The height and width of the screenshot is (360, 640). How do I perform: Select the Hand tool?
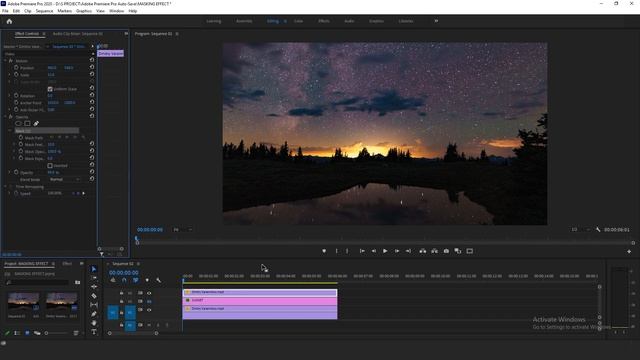94,323
